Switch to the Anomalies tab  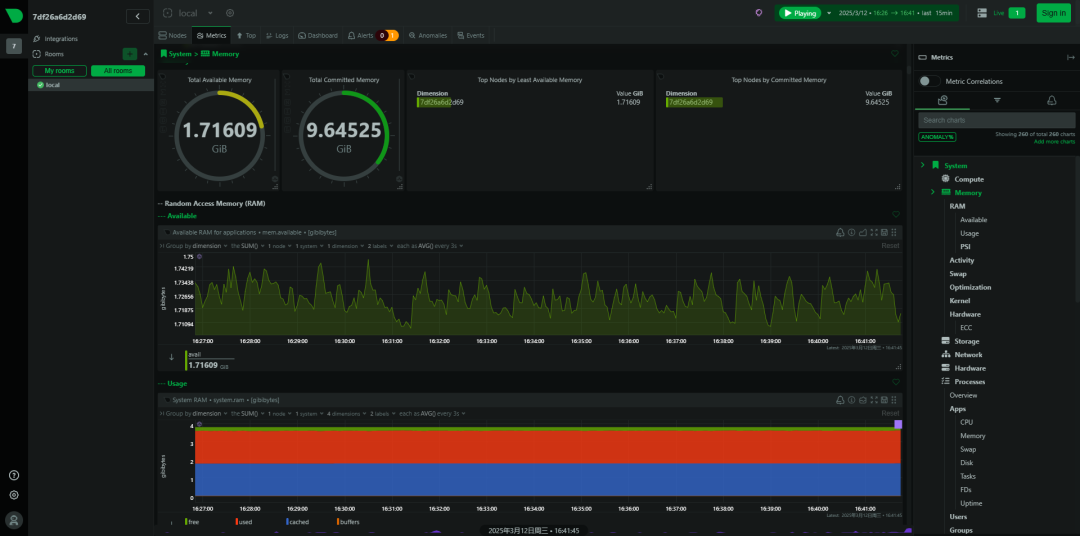click(x=428, y=35)
